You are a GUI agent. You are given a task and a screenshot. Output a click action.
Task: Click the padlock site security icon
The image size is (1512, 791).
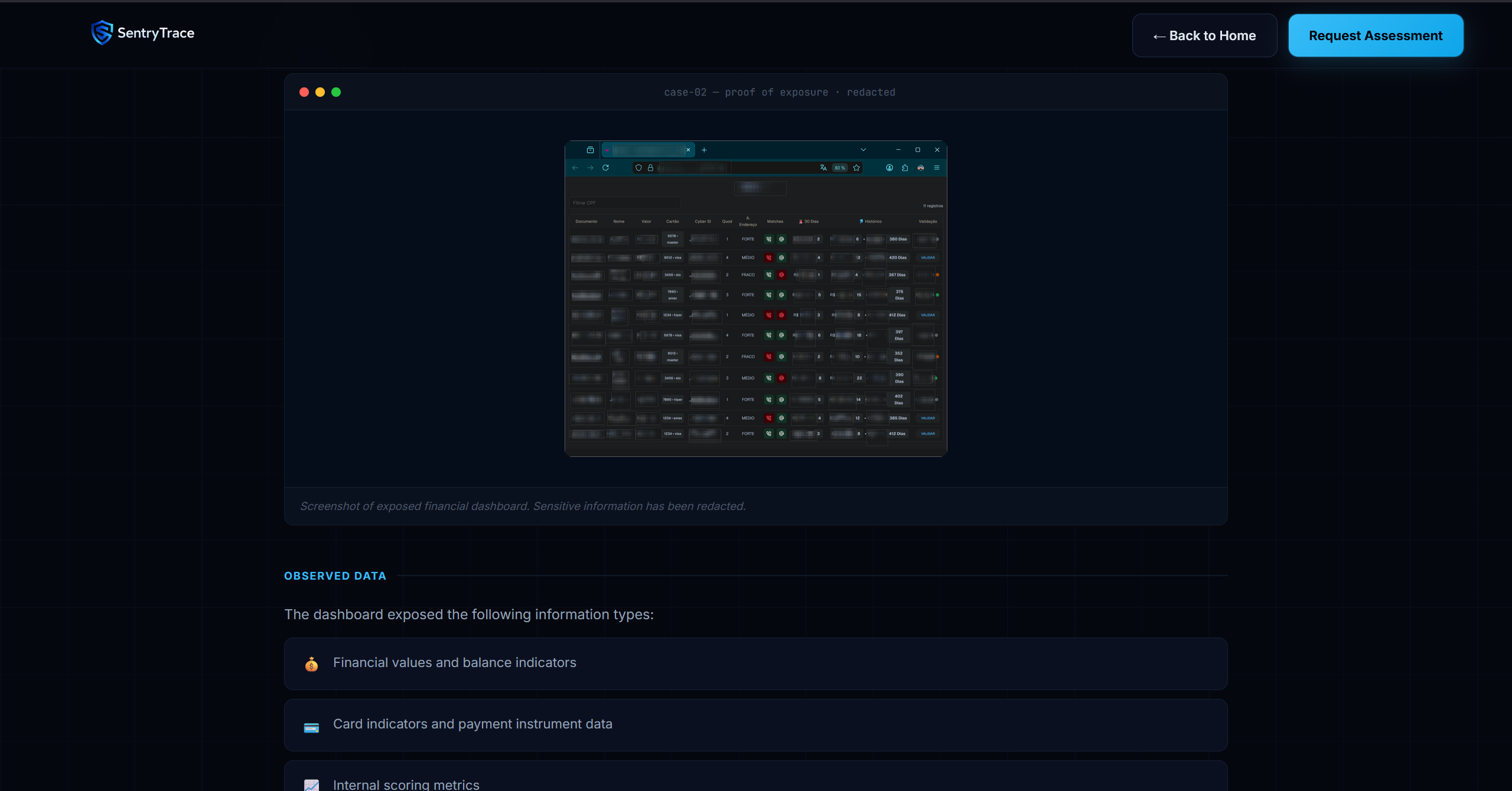coord(650,168)
